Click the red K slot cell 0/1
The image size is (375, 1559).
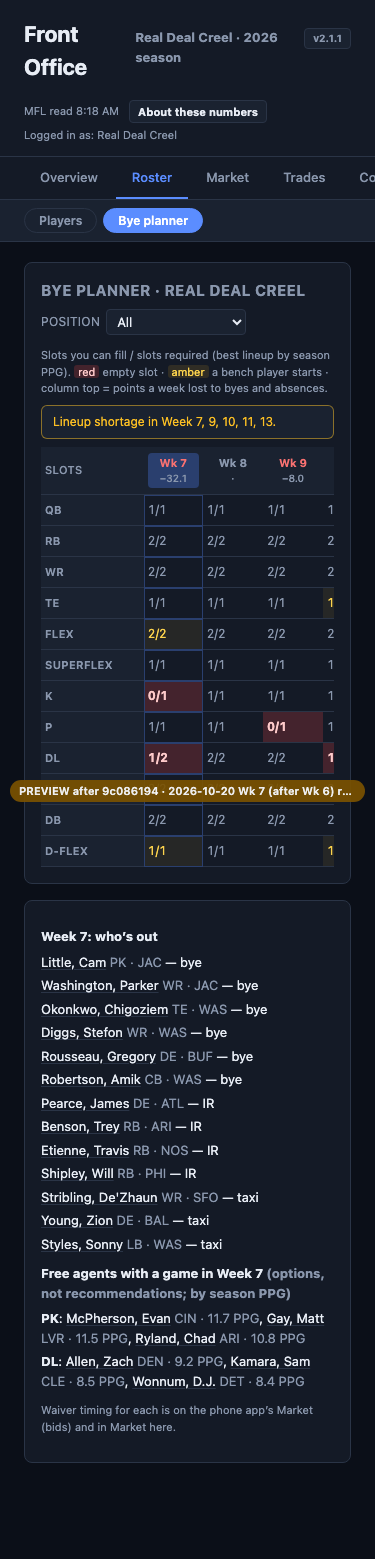[173, 696]
